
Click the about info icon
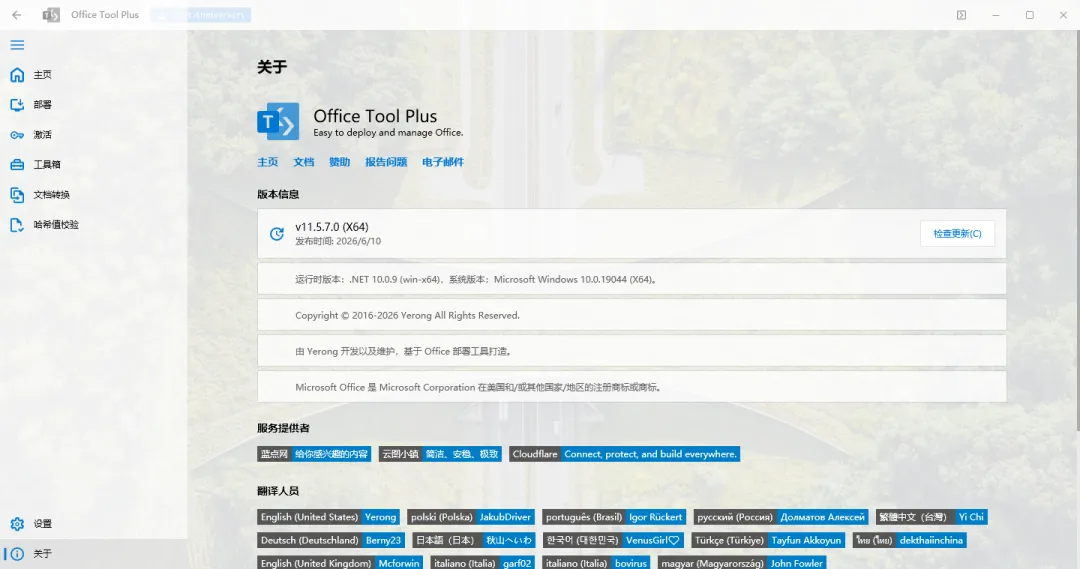tap(17, 554)
